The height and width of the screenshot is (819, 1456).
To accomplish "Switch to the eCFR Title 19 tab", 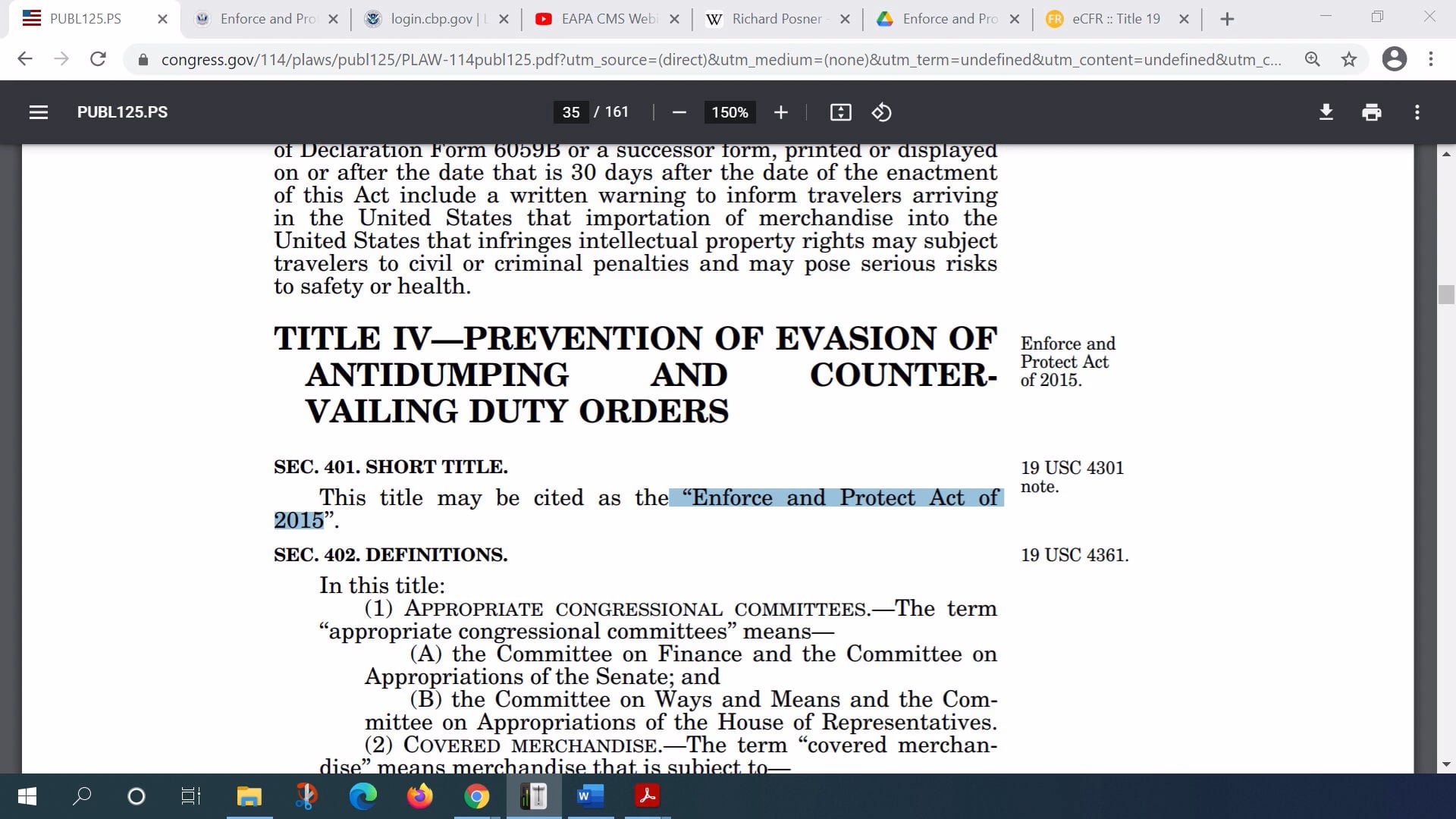I will point(1115,19).
